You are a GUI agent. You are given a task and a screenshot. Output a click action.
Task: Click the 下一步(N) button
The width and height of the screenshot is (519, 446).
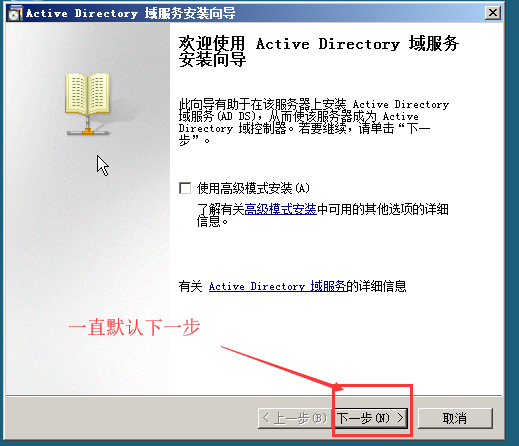tap(371, 418)
